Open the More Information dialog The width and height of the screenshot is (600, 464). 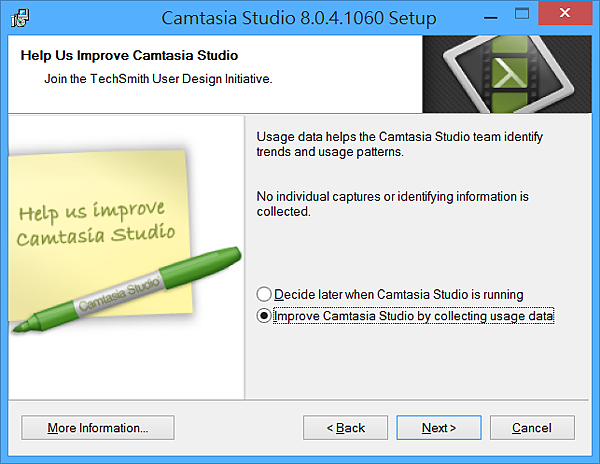[98, 428]
